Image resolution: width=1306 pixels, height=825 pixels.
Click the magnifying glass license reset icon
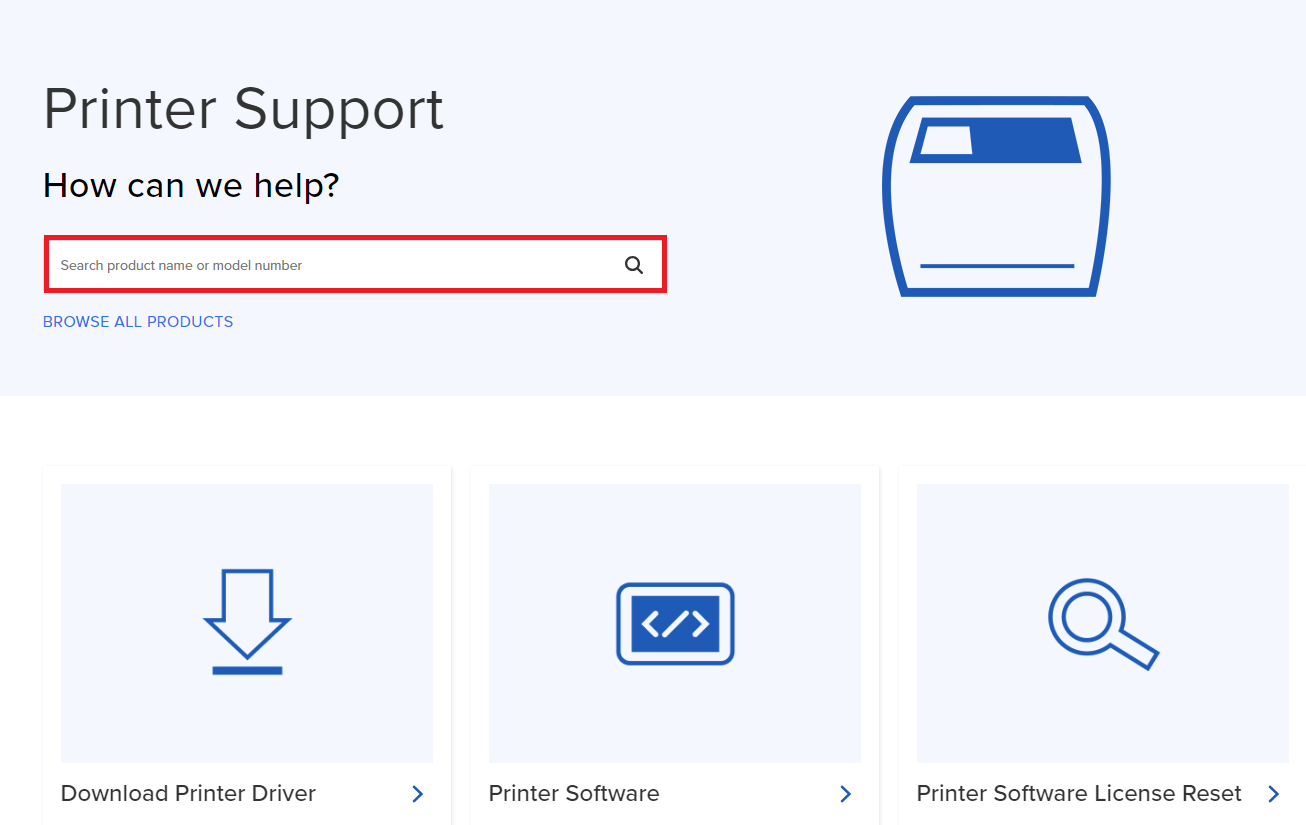1102,622
